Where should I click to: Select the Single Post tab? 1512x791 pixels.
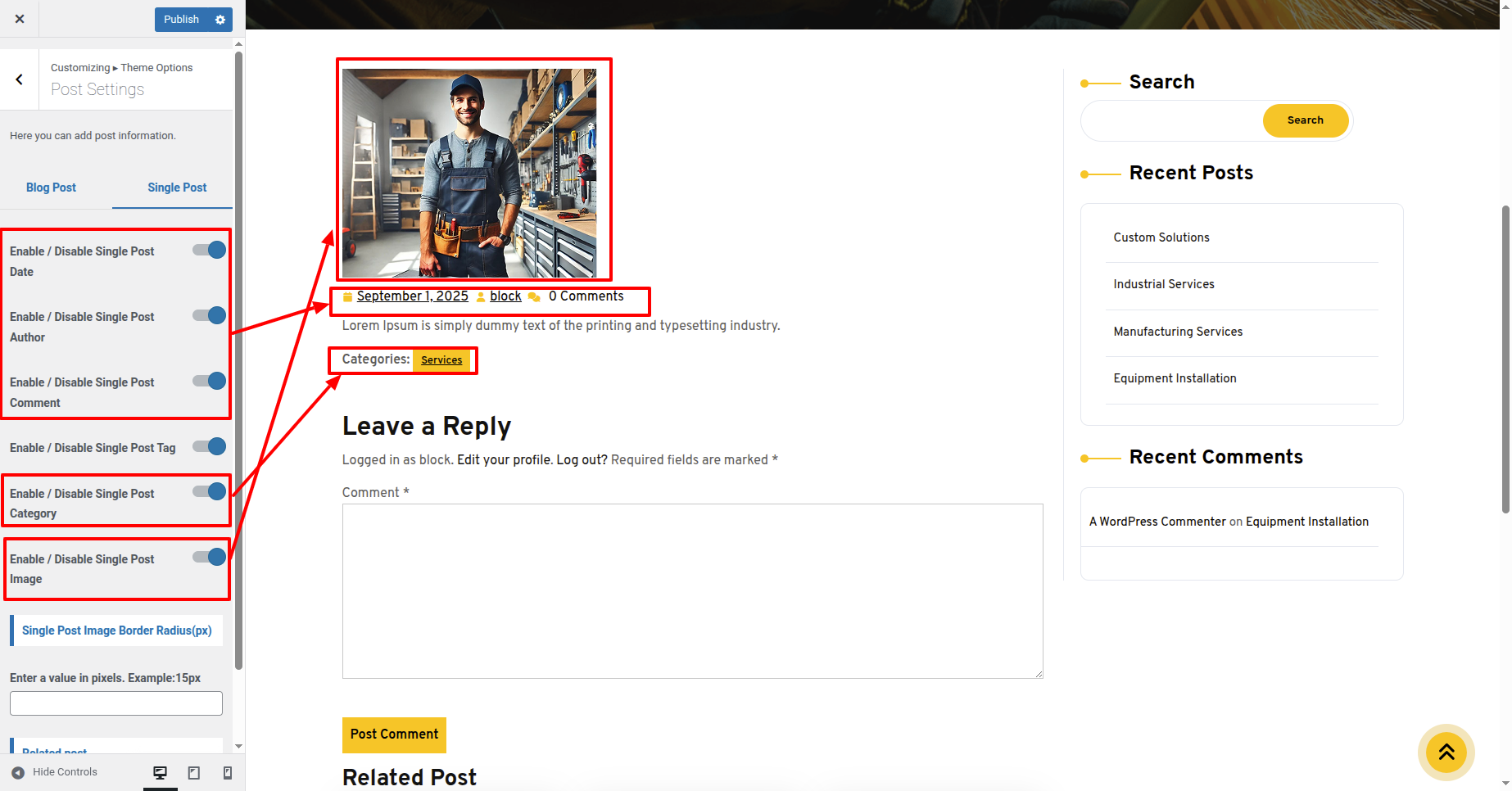coord(177,188)
